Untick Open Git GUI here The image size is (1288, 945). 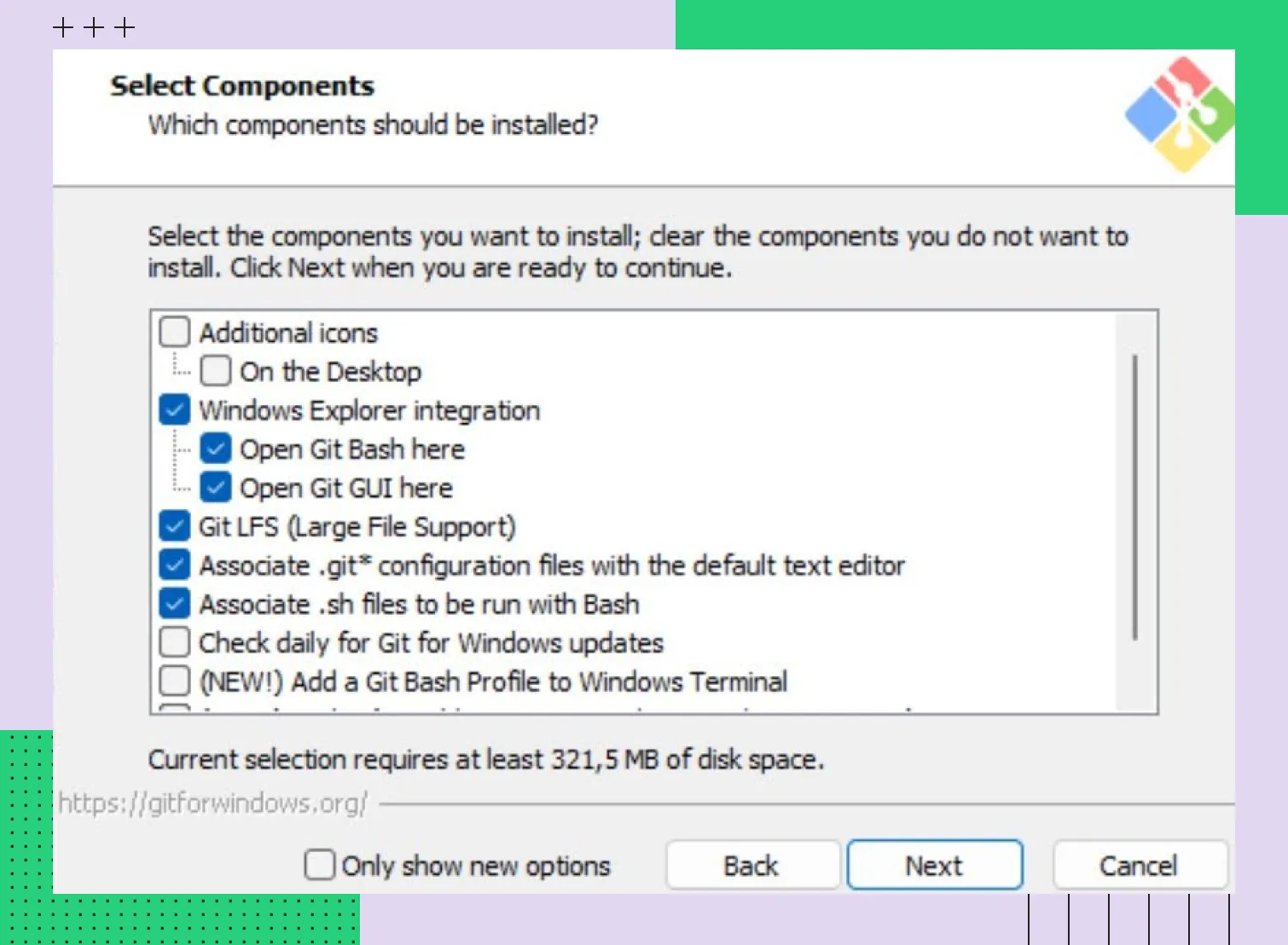click(215, 488)
